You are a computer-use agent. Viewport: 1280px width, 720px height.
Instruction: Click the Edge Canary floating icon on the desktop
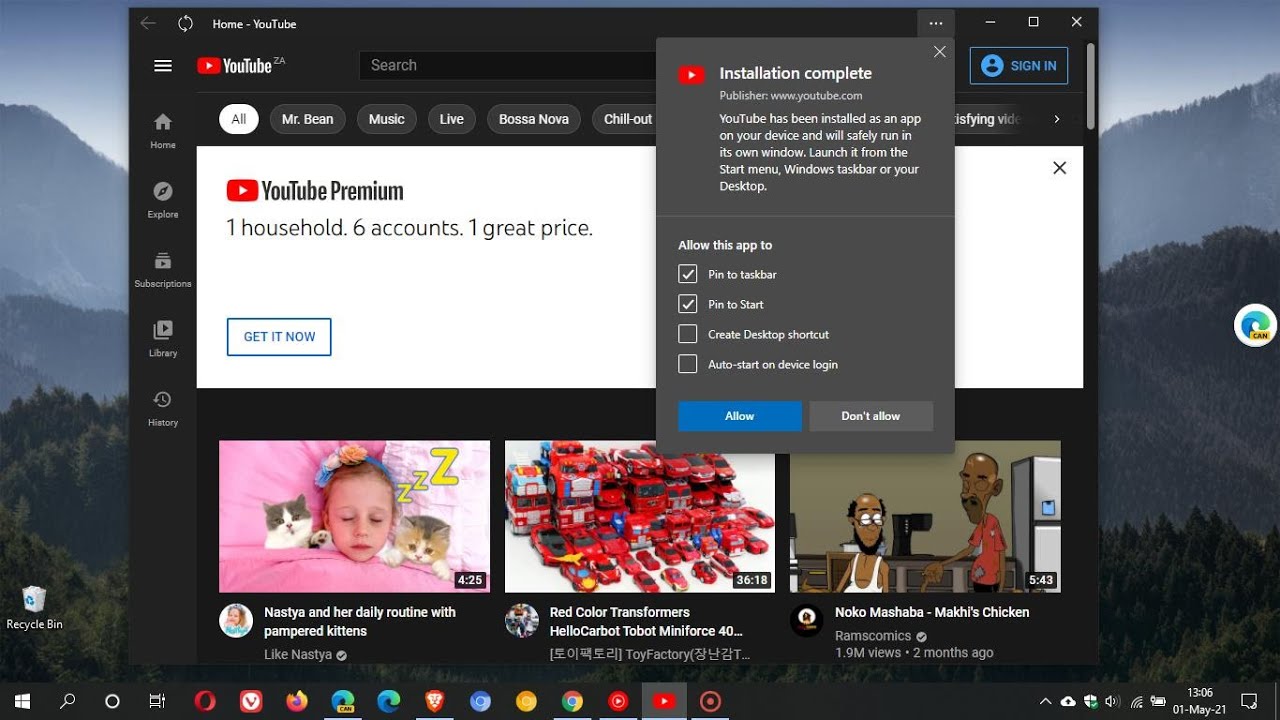pyautogui.click(x=1256, y=326)
